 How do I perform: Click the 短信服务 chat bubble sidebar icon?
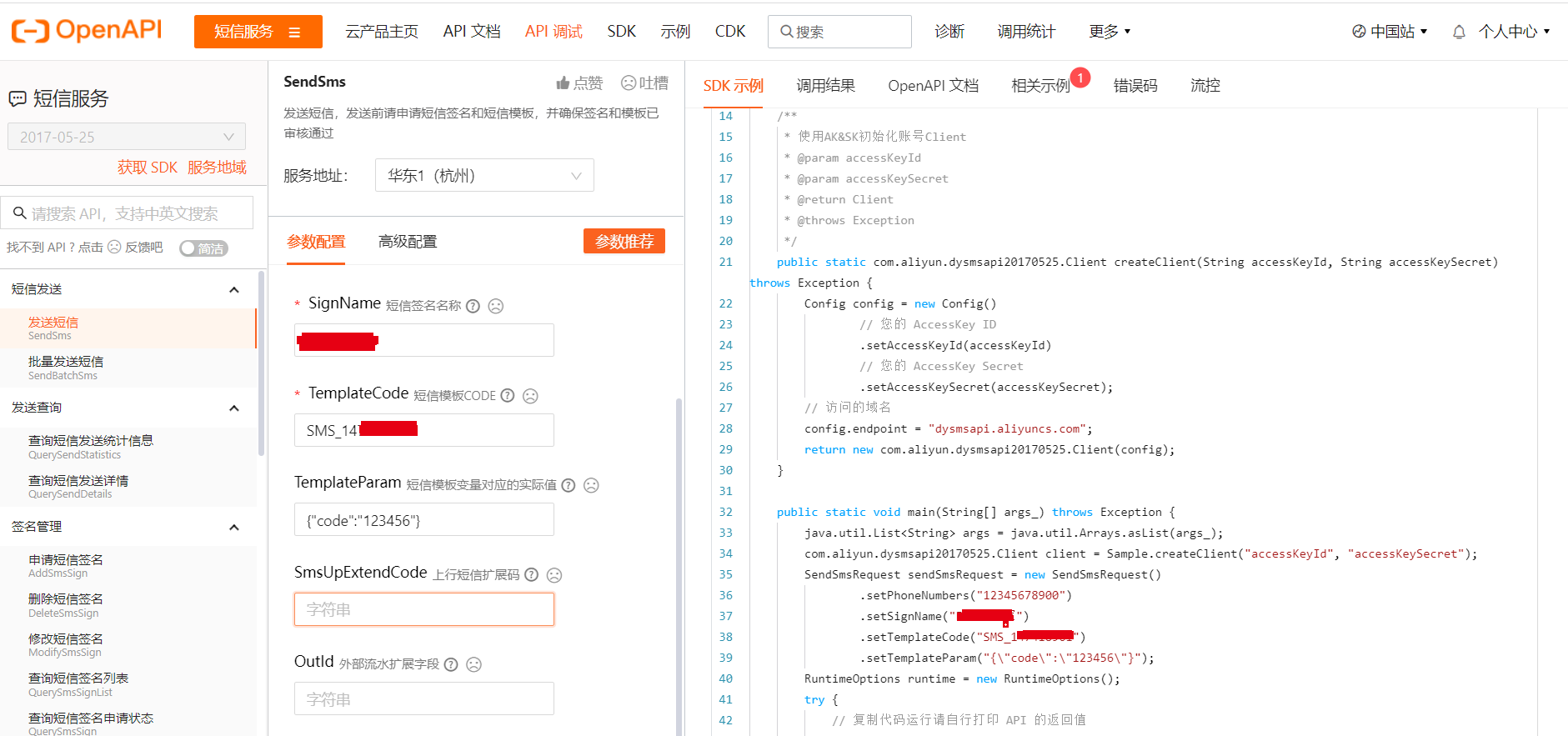pos(18,99)
